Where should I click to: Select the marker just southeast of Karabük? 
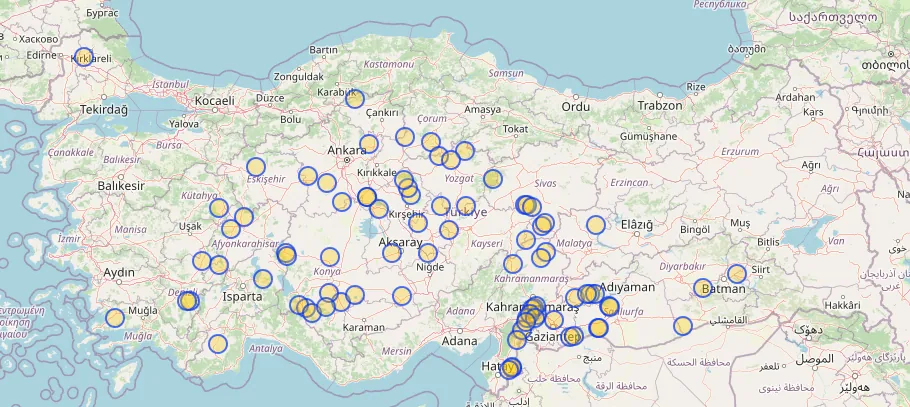pyautogui.click(x=354, y=98)
